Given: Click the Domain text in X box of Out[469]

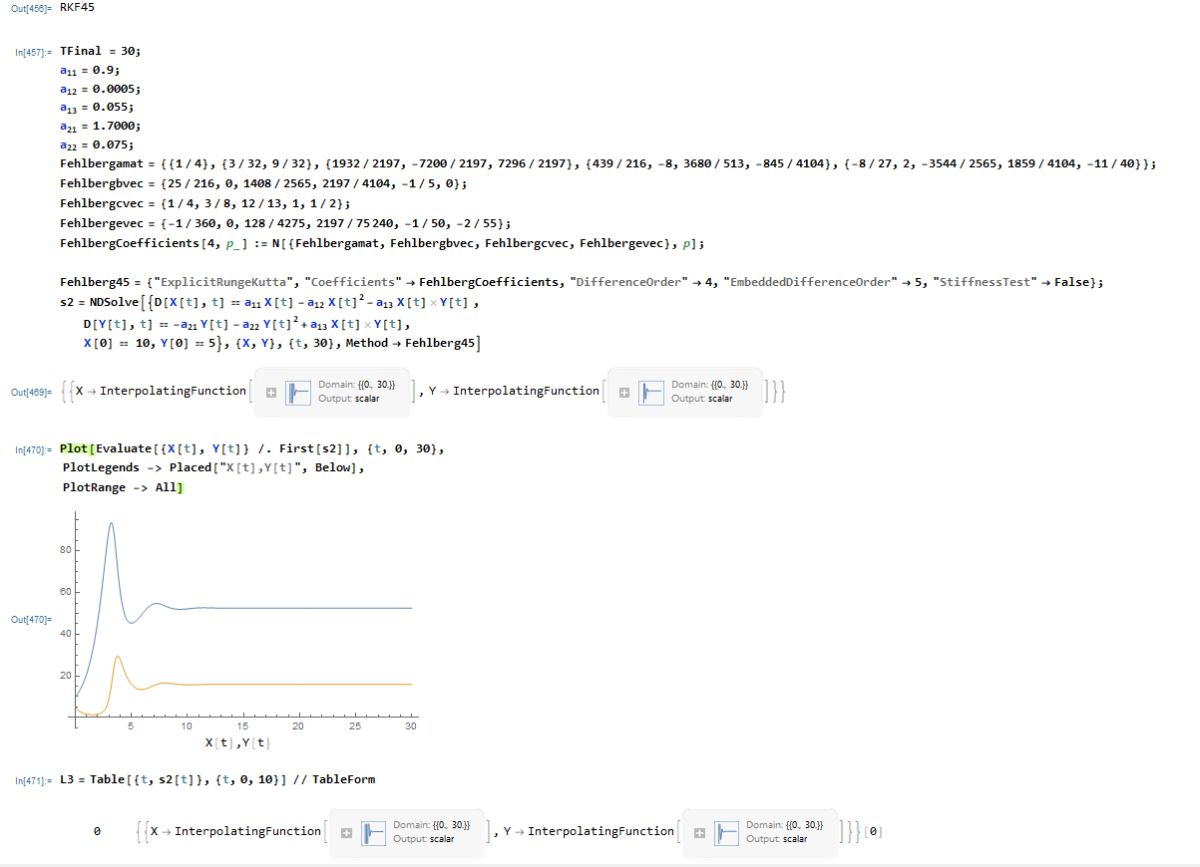Looking at the screenshot, I should tap(357, 385).
